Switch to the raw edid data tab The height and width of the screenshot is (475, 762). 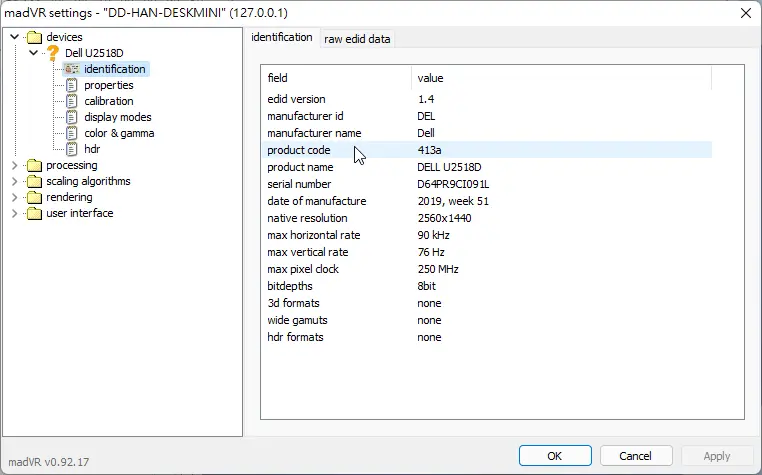click(357, 39)
